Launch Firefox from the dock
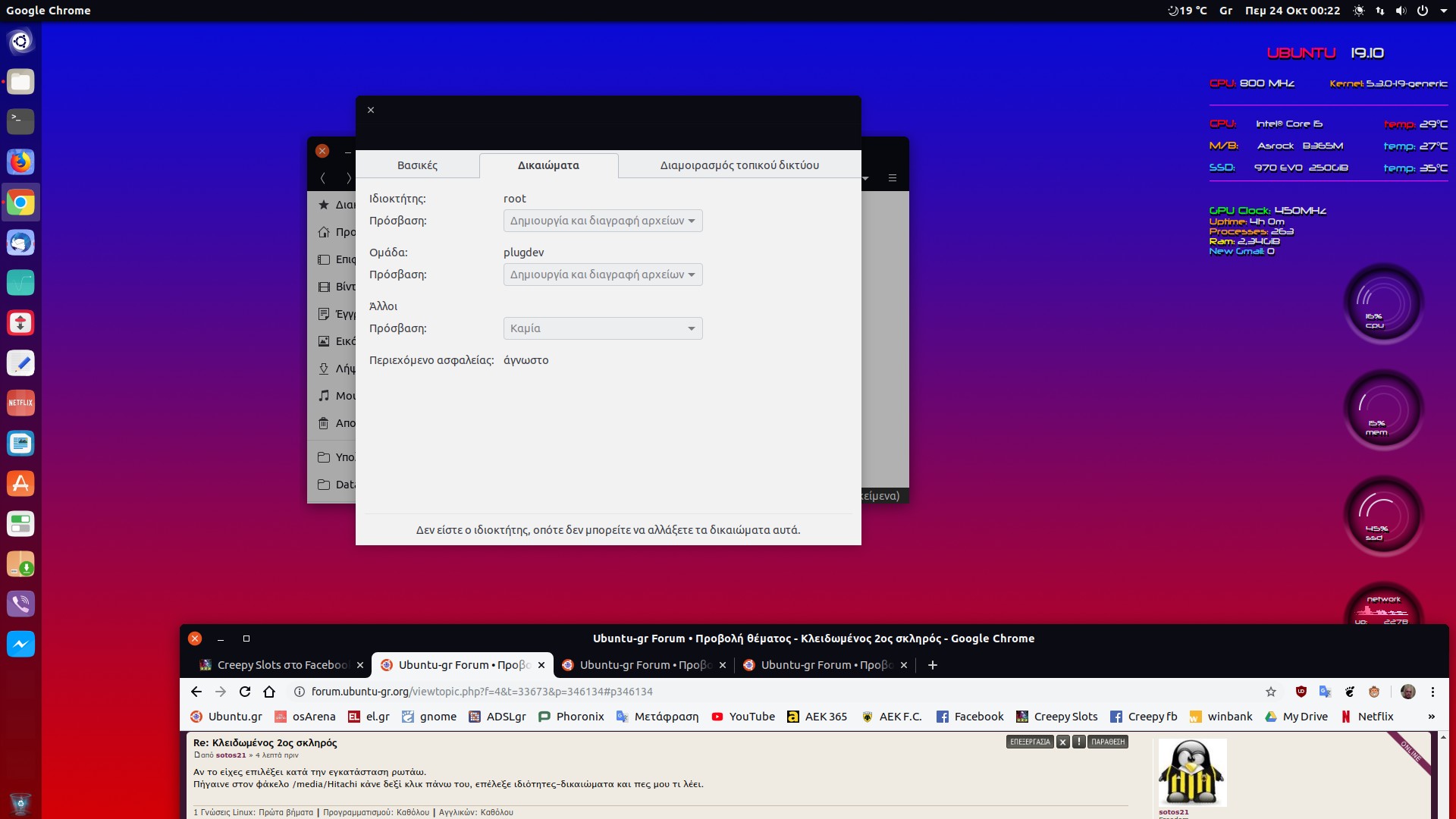 coord(20,162)
